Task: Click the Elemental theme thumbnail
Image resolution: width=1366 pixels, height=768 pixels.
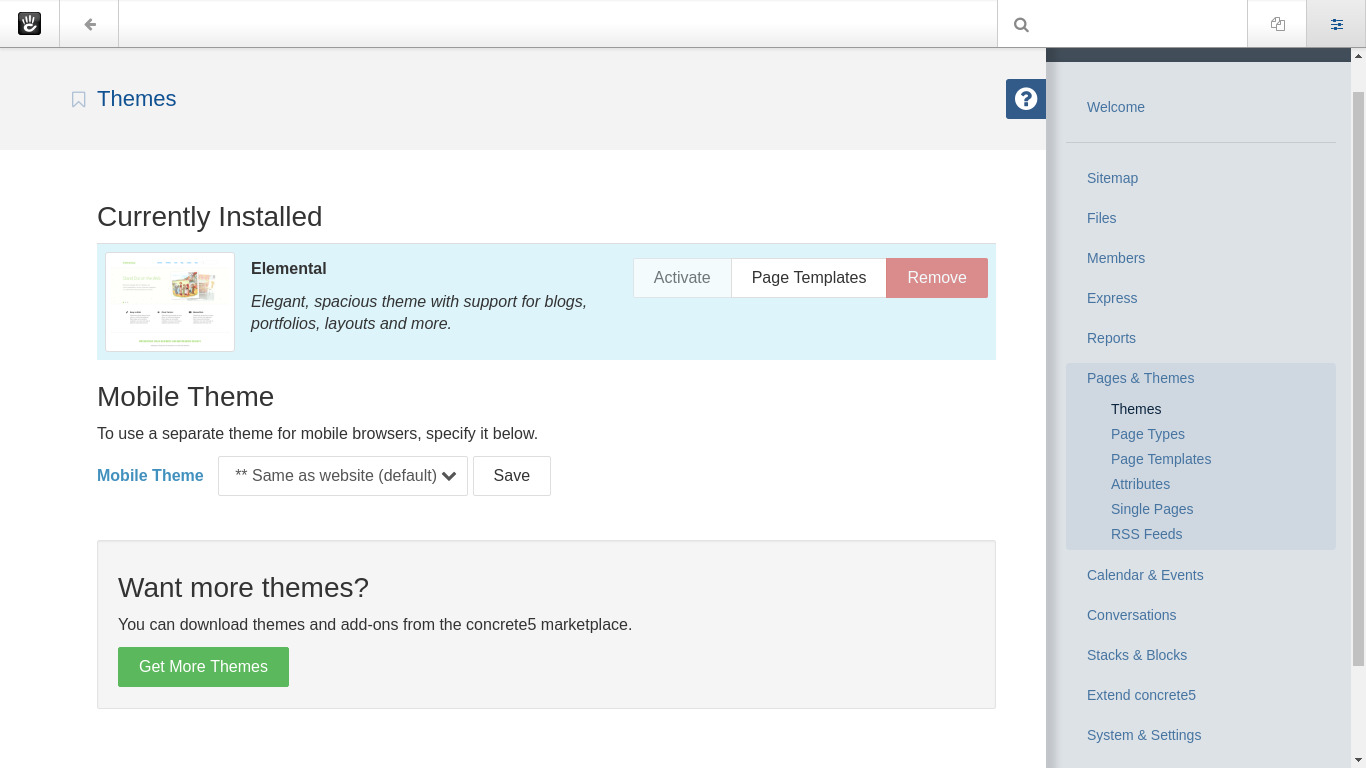Action: click(x=170, y=301)
